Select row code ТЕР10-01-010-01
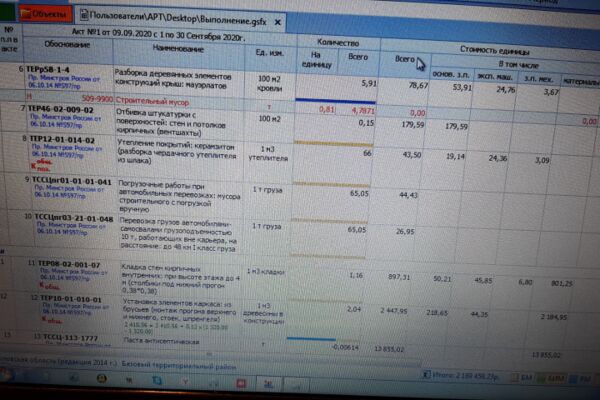This screenshot has height=400, width=600. (x=71, y=299)
